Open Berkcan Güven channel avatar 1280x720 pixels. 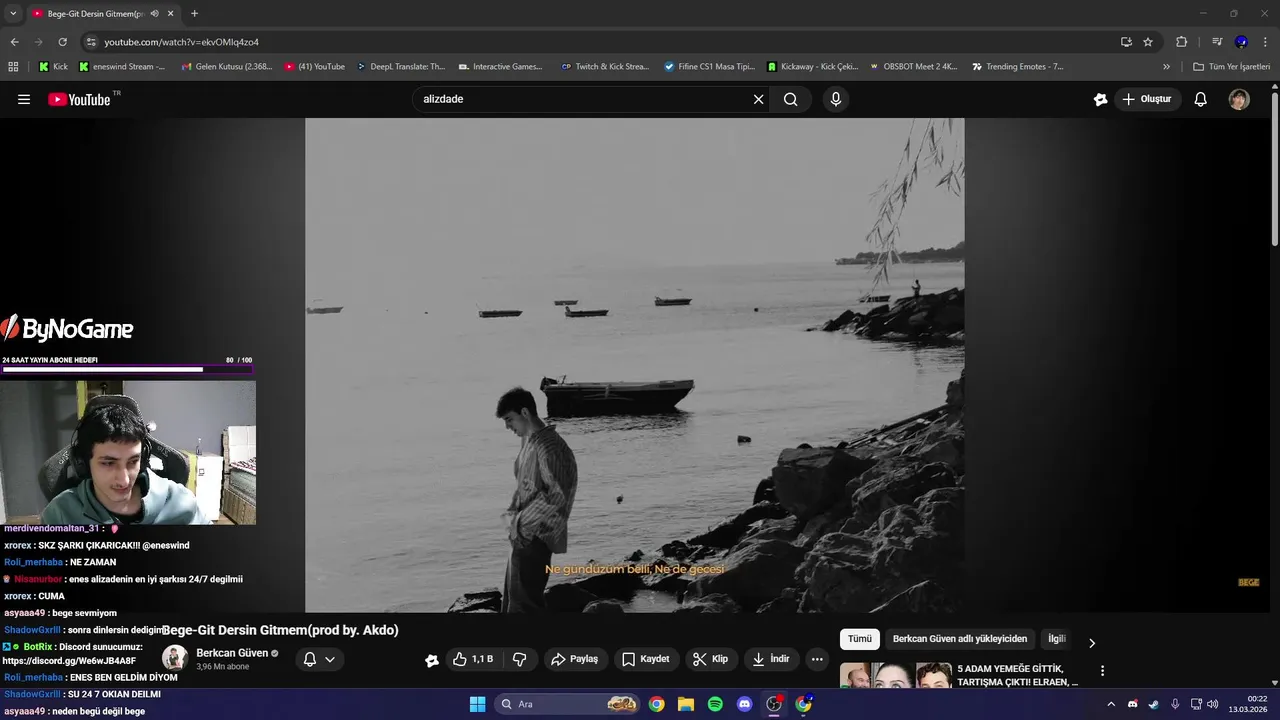point(175,658)
